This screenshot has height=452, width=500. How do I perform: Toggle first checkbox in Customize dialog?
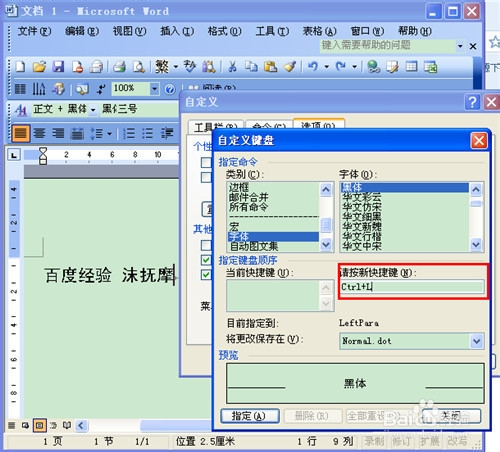click(206, 162)
